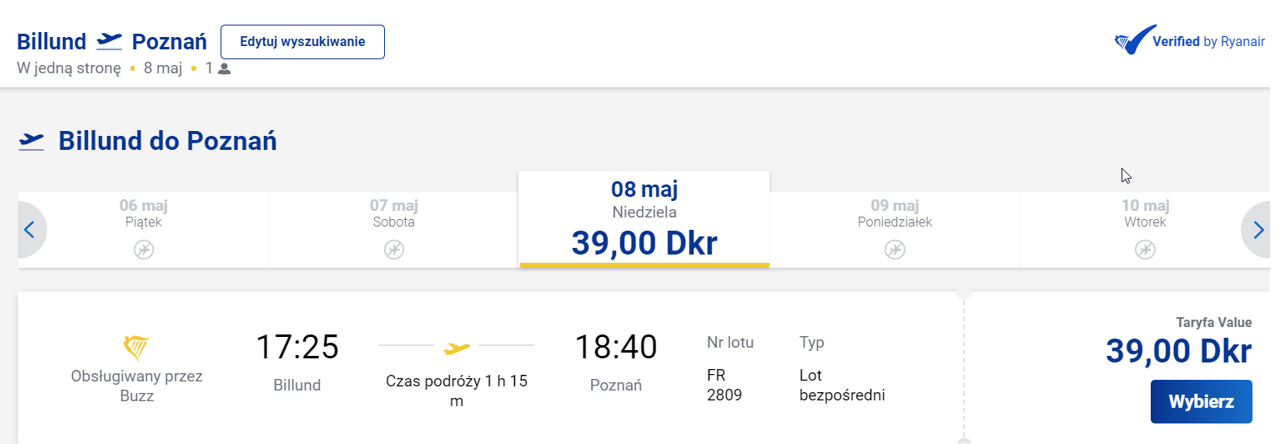Screen dimensions: 1280x444
Task: Select the 09 maj Poniedziałek date tab
Action: click(x=894, y=230)
